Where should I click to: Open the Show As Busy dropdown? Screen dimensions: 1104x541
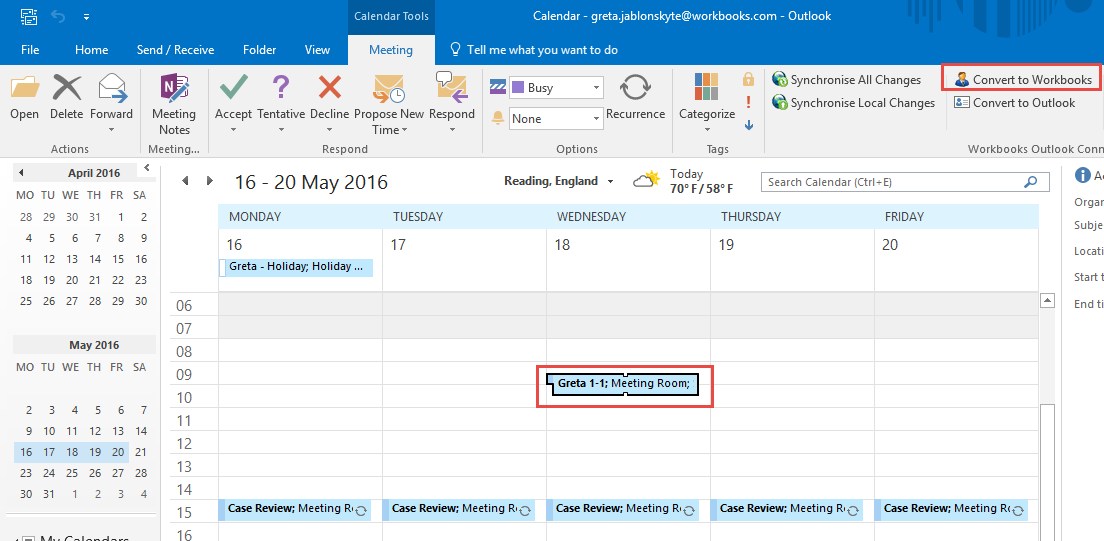597,88
